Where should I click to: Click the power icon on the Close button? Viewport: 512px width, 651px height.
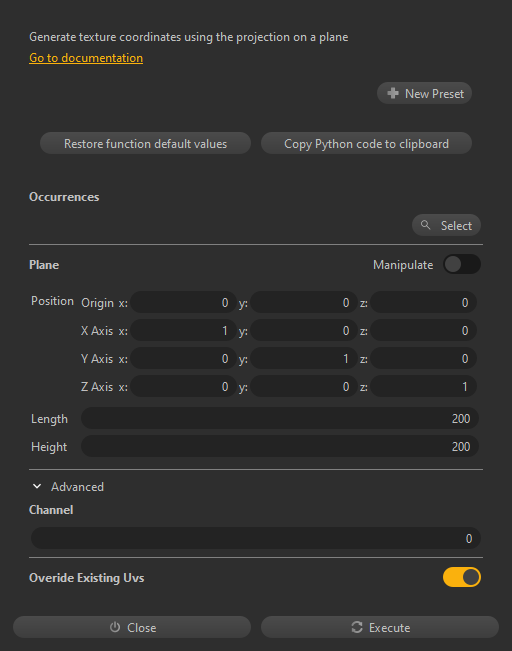[115, 627]
